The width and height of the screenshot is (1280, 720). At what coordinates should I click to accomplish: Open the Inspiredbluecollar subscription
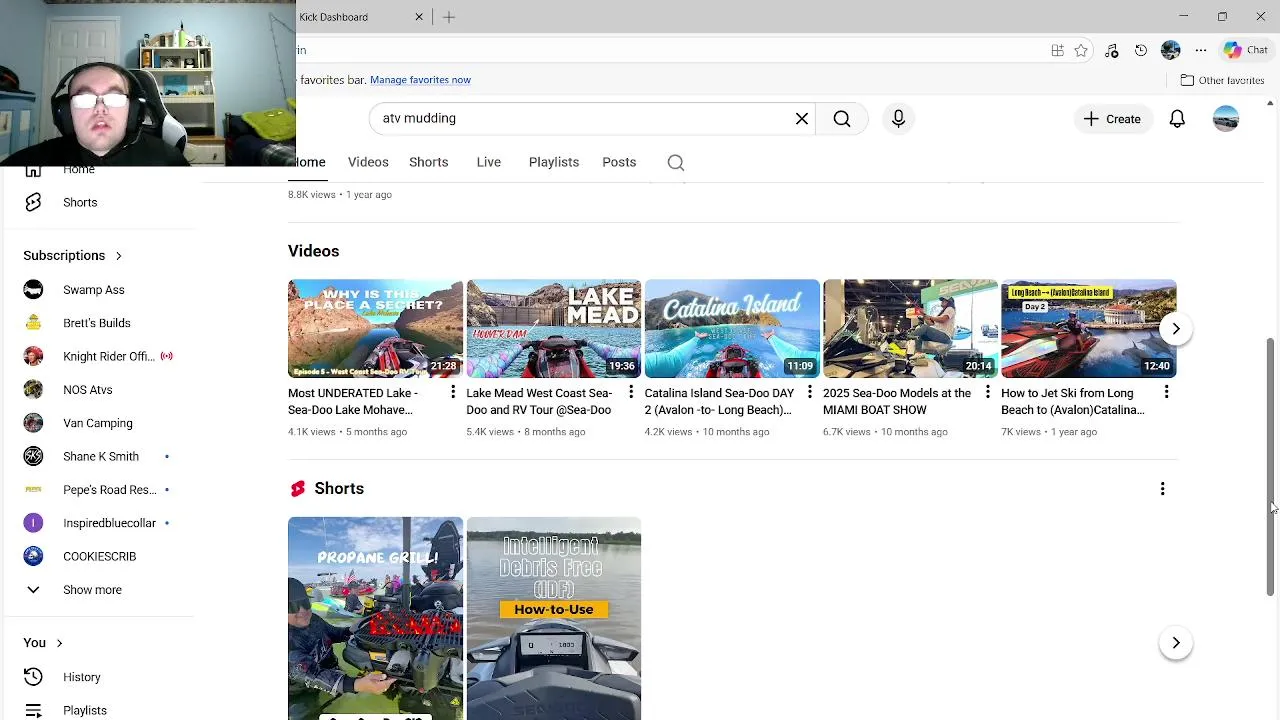tap(97, 523)
